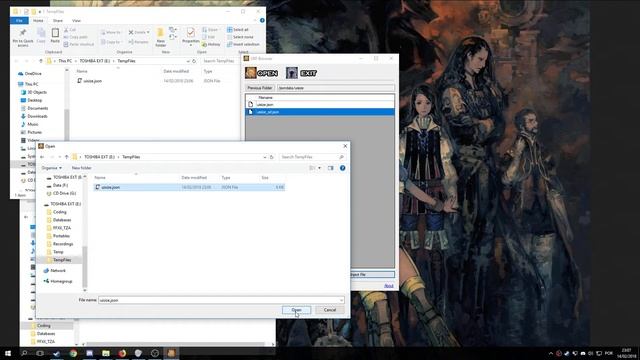Click the blue help icon in the Explorer ribbon
Viewport: 640px width, 360px height.
262,20
